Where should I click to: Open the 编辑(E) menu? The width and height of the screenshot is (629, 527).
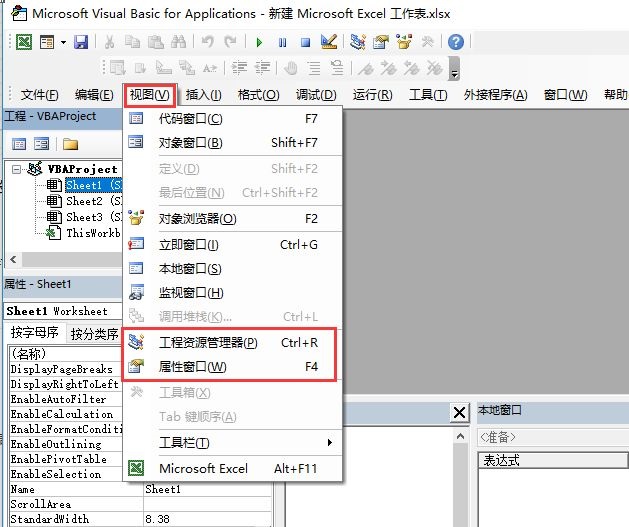(94, 95)
